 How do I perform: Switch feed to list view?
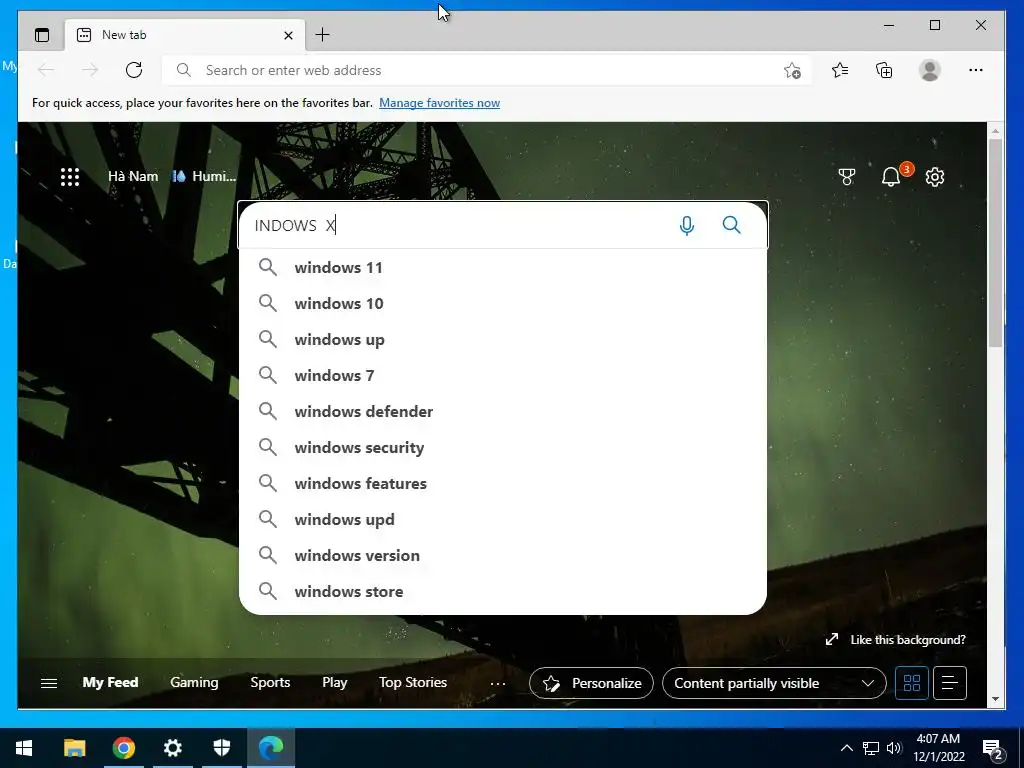point(950,683)
